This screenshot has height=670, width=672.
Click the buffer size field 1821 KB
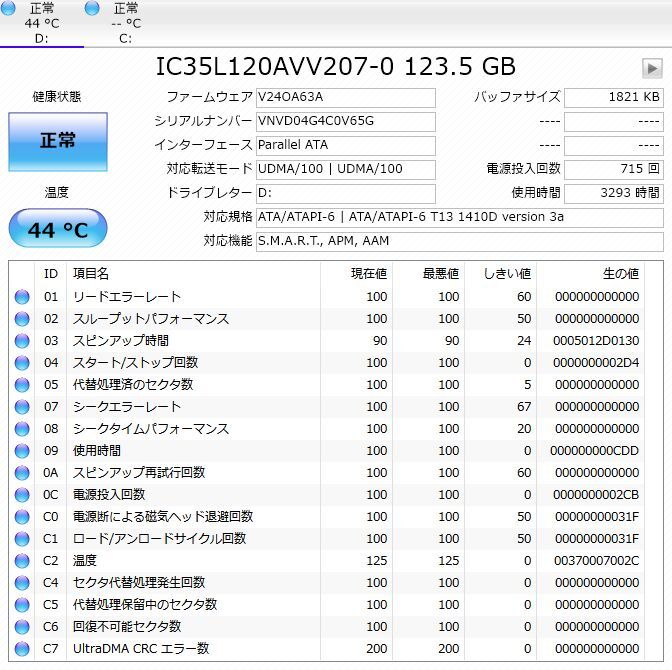(614, 98)
